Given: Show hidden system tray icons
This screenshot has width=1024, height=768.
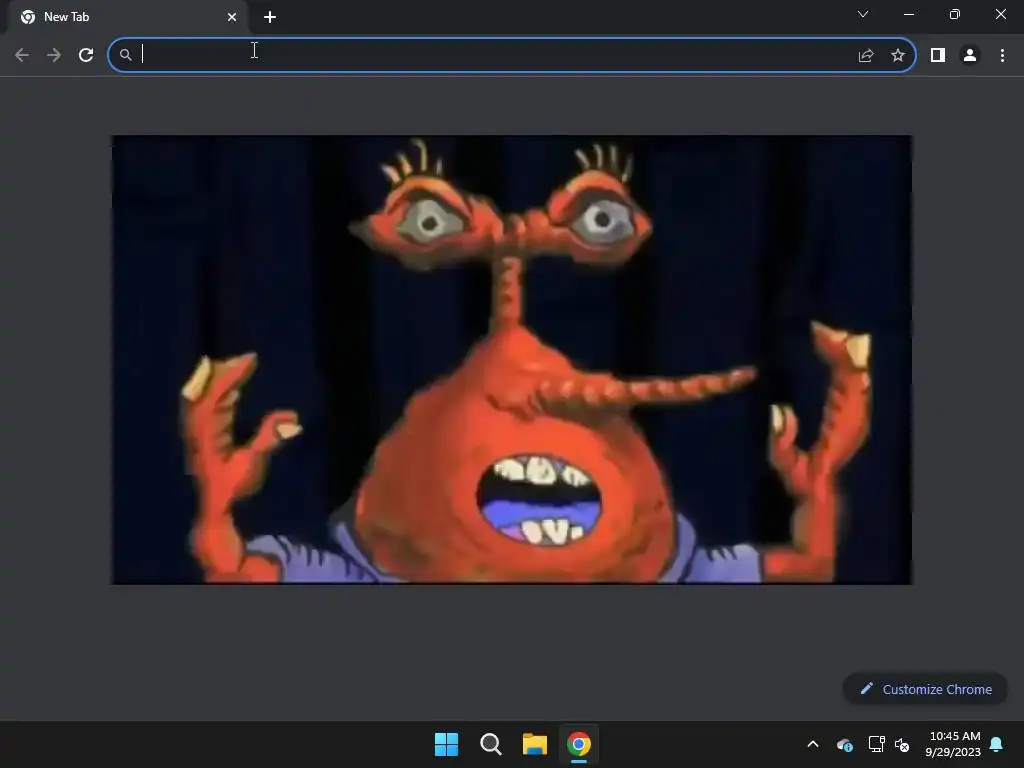Looking at the screenshot, I should pos(813,744).
